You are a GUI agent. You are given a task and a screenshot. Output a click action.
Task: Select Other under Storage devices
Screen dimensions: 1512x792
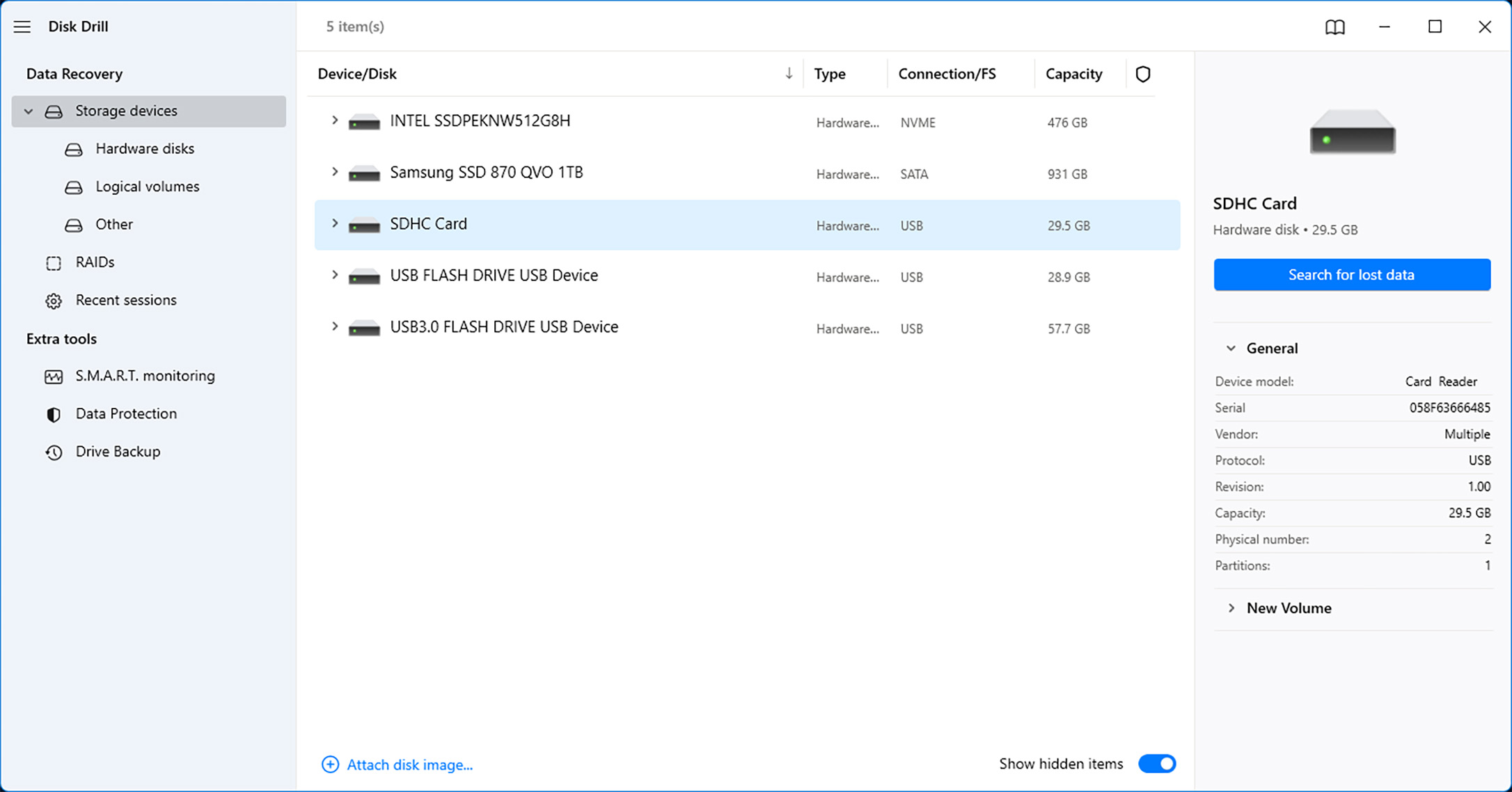[113, 224]
